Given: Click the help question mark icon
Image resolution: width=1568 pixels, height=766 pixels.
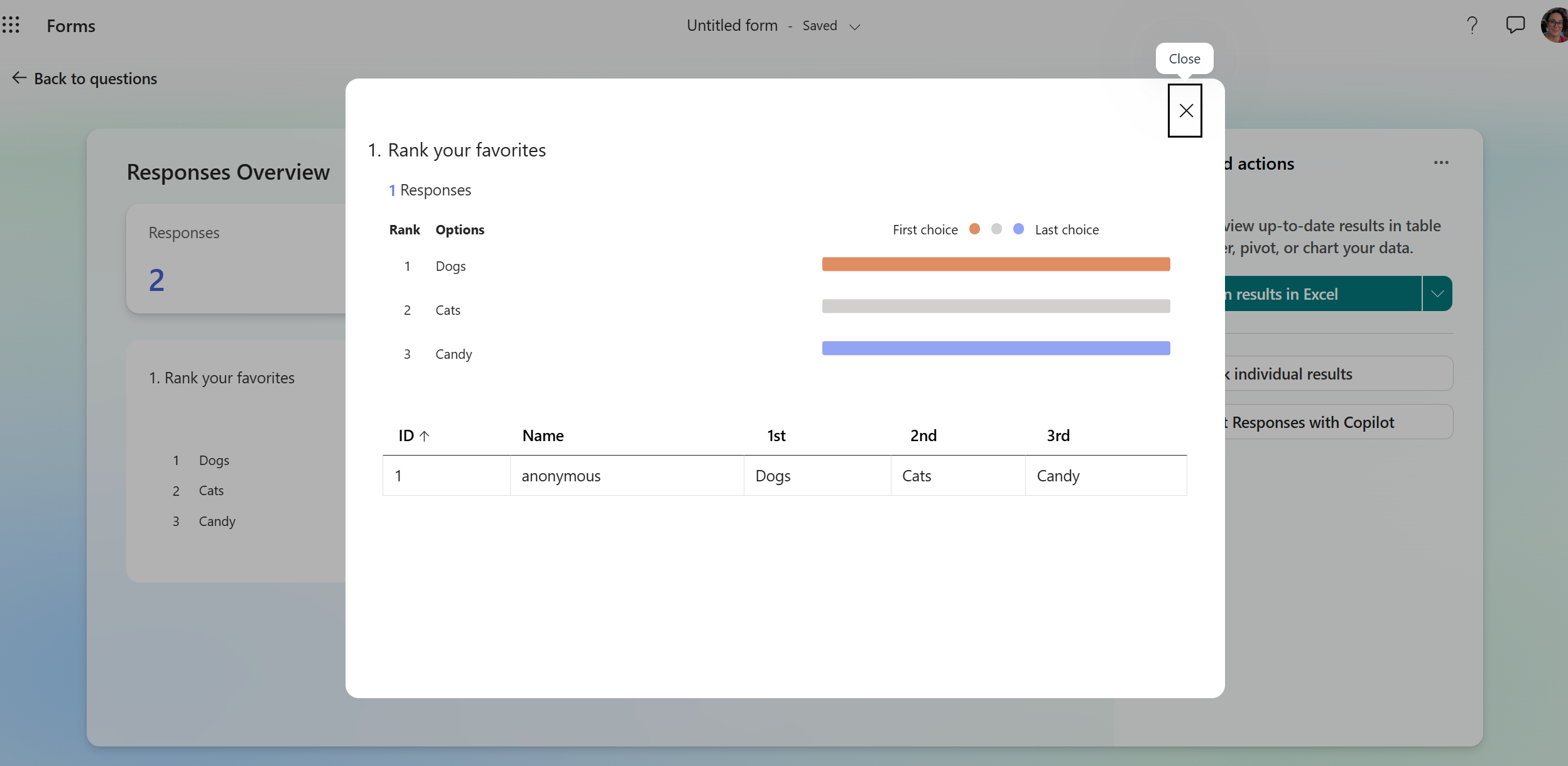Looking at the screenshot, I should point(1472,25).
